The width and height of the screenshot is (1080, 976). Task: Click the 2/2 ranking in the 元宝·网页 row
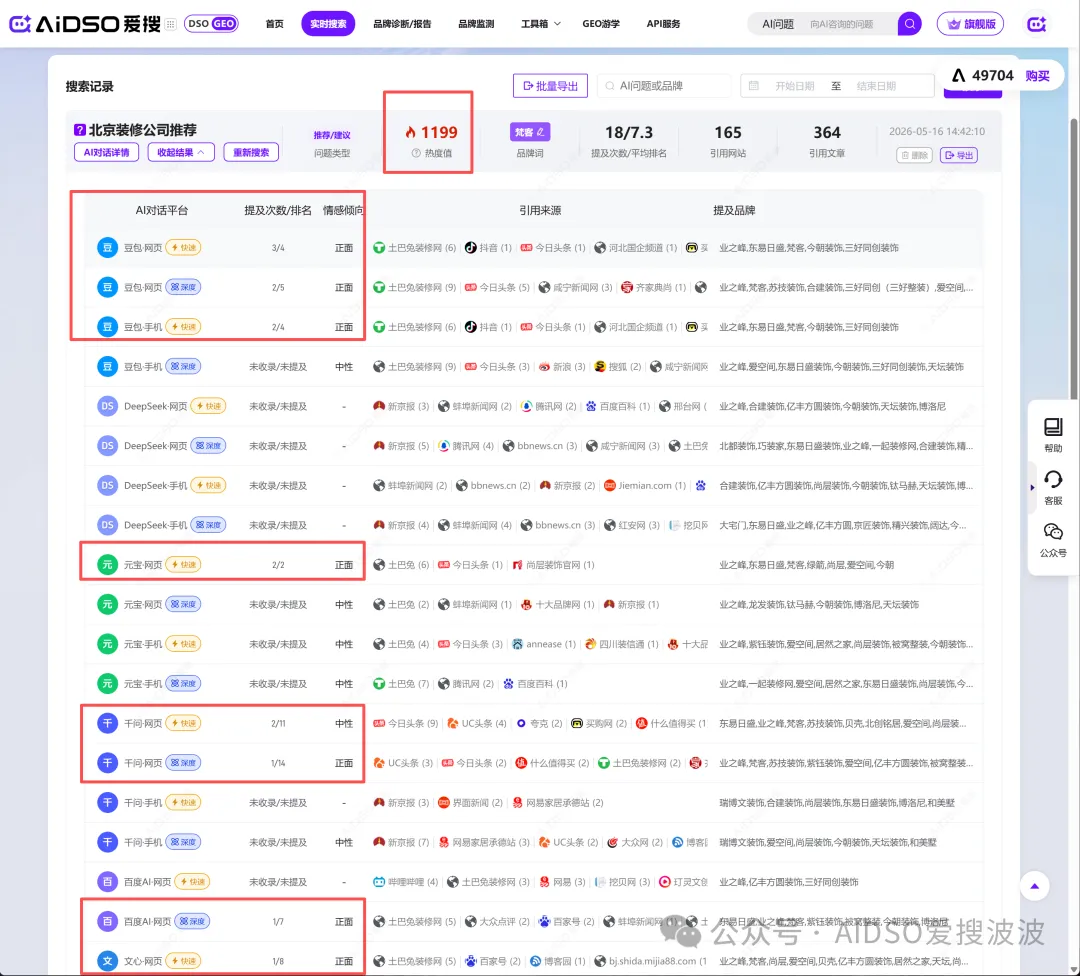[278, 564]
